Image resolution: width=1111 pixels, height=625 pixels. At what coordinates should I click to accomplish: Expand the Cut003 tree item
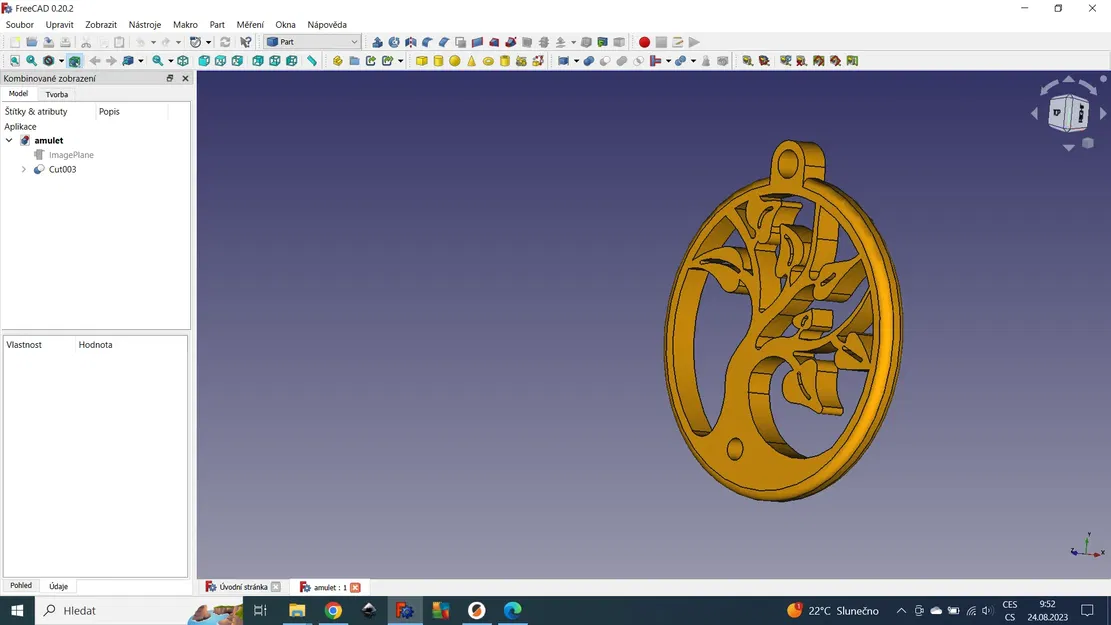(24, 169)
